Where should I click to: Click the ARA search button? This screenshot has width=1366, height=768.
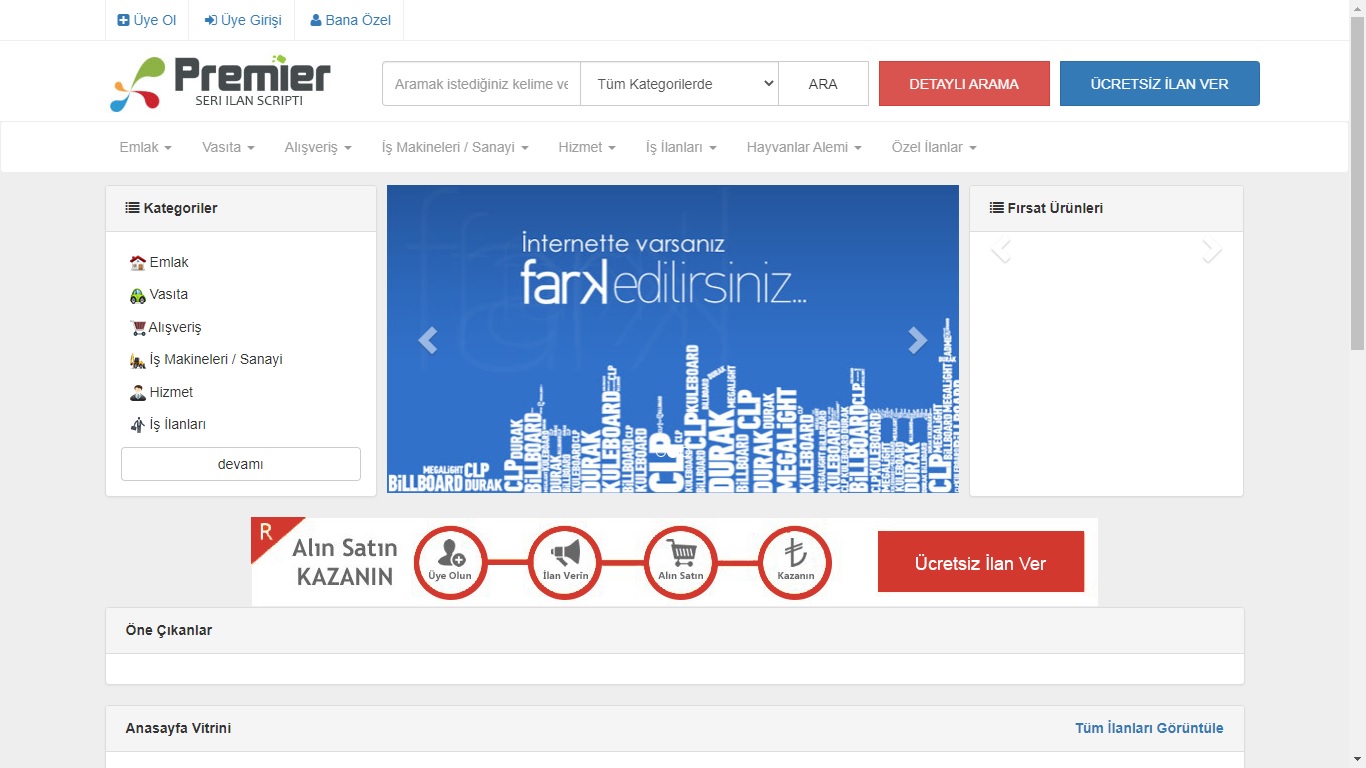[x=823, y=83]
